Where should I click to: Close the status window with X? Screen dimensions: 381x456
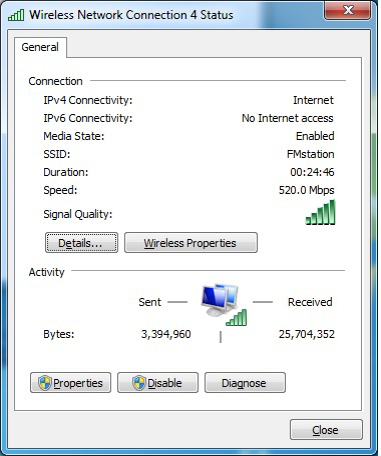pyautogui.click(x=347, y=10)
